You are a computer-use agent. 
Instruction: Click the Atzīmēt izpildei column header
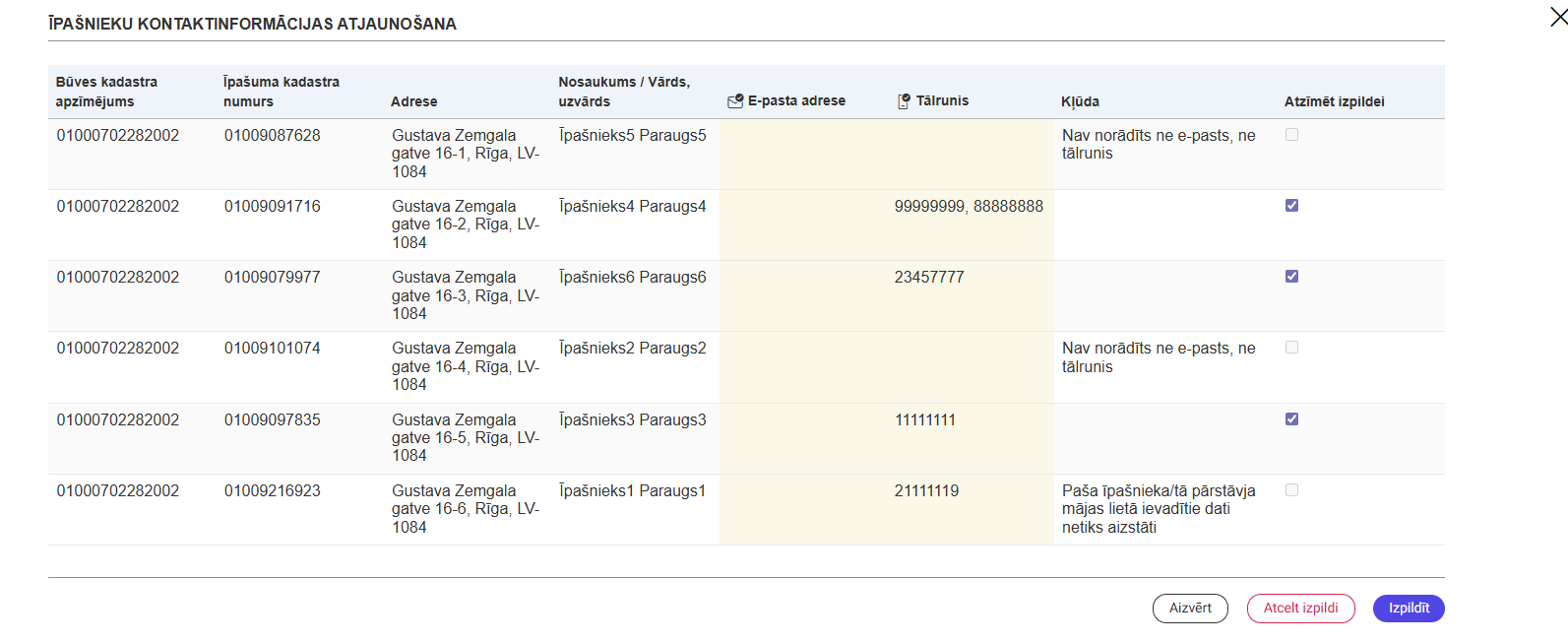(1334, 101)
